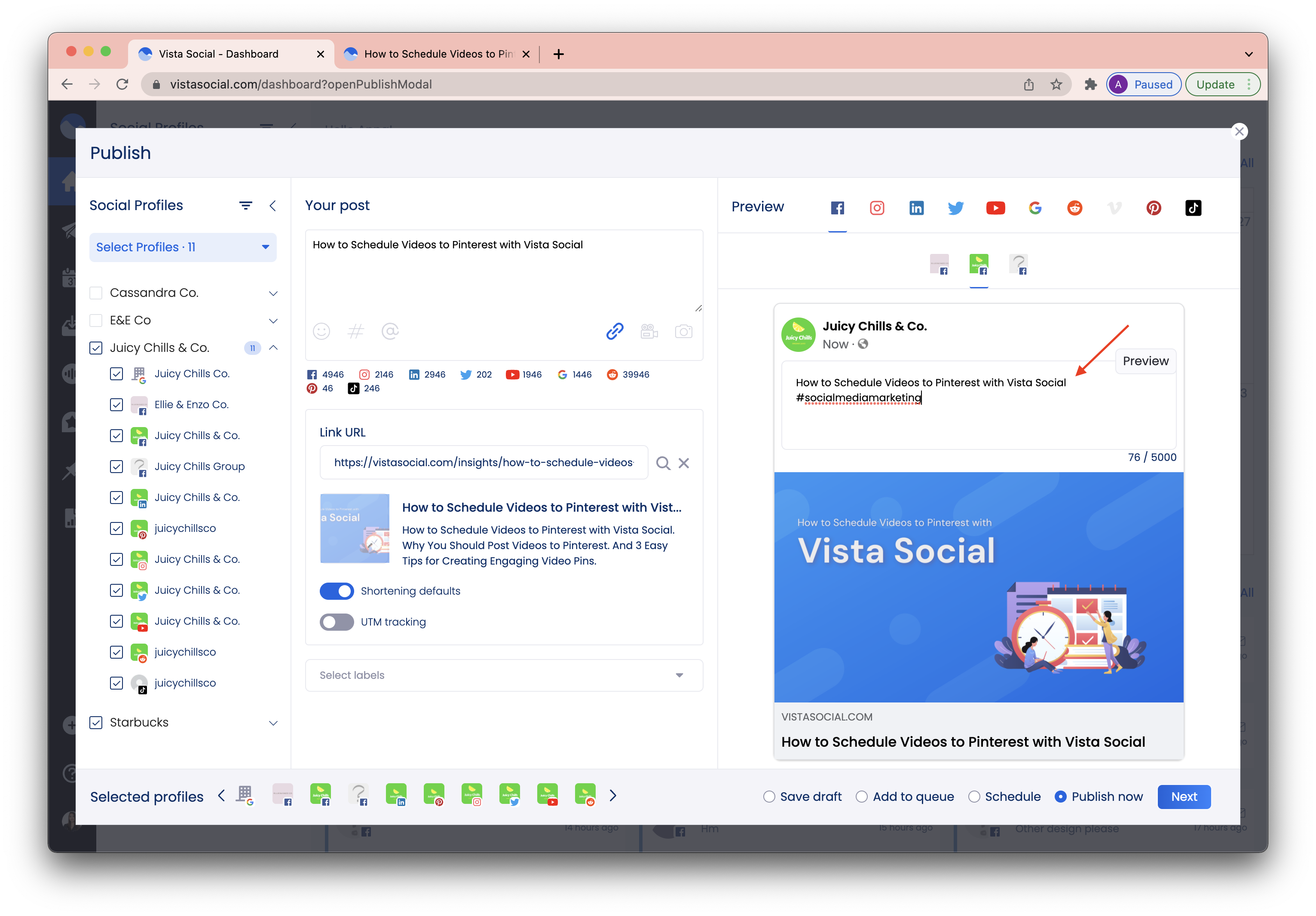Open the Facebook preview tab

point(837,208)
